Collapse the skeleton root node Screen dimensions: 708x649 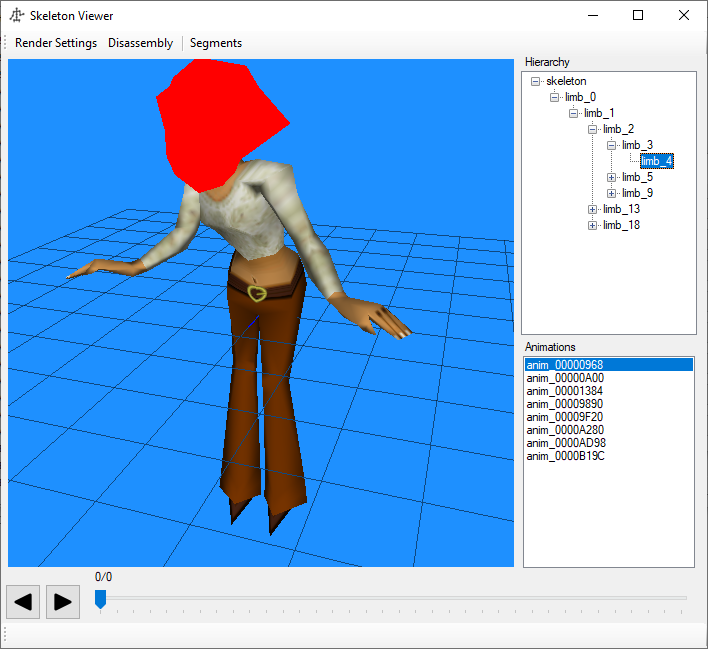click(536, 81)
